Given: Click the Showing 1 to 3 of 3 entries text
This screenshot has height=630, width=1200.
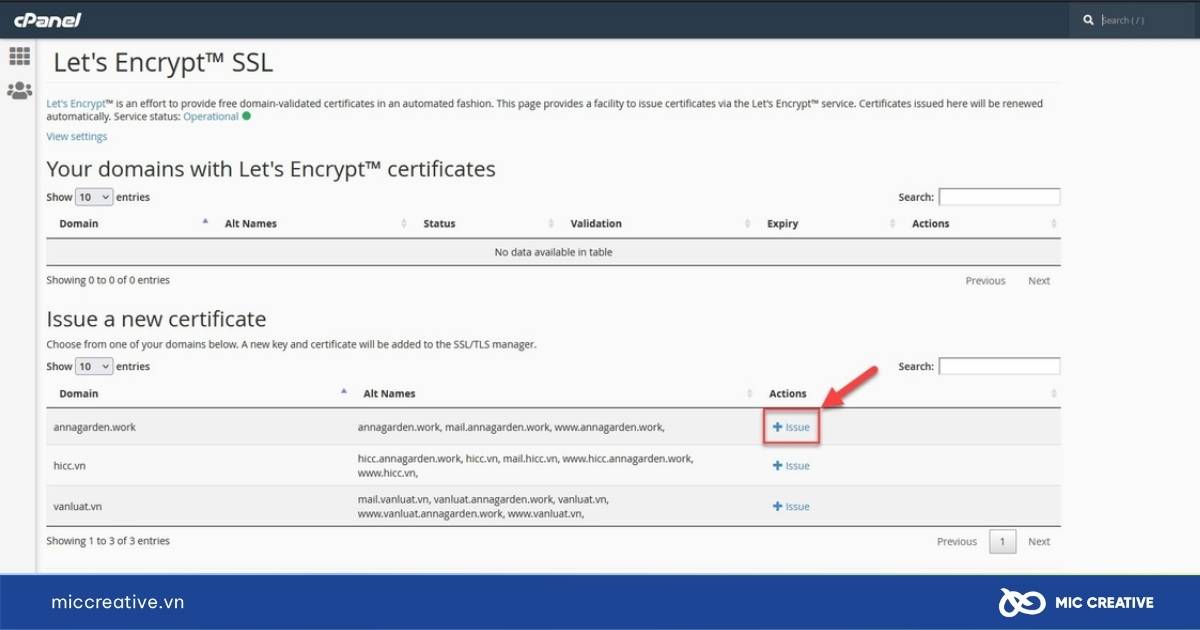Looking at the screenshot, I should (x=108, y=541).
